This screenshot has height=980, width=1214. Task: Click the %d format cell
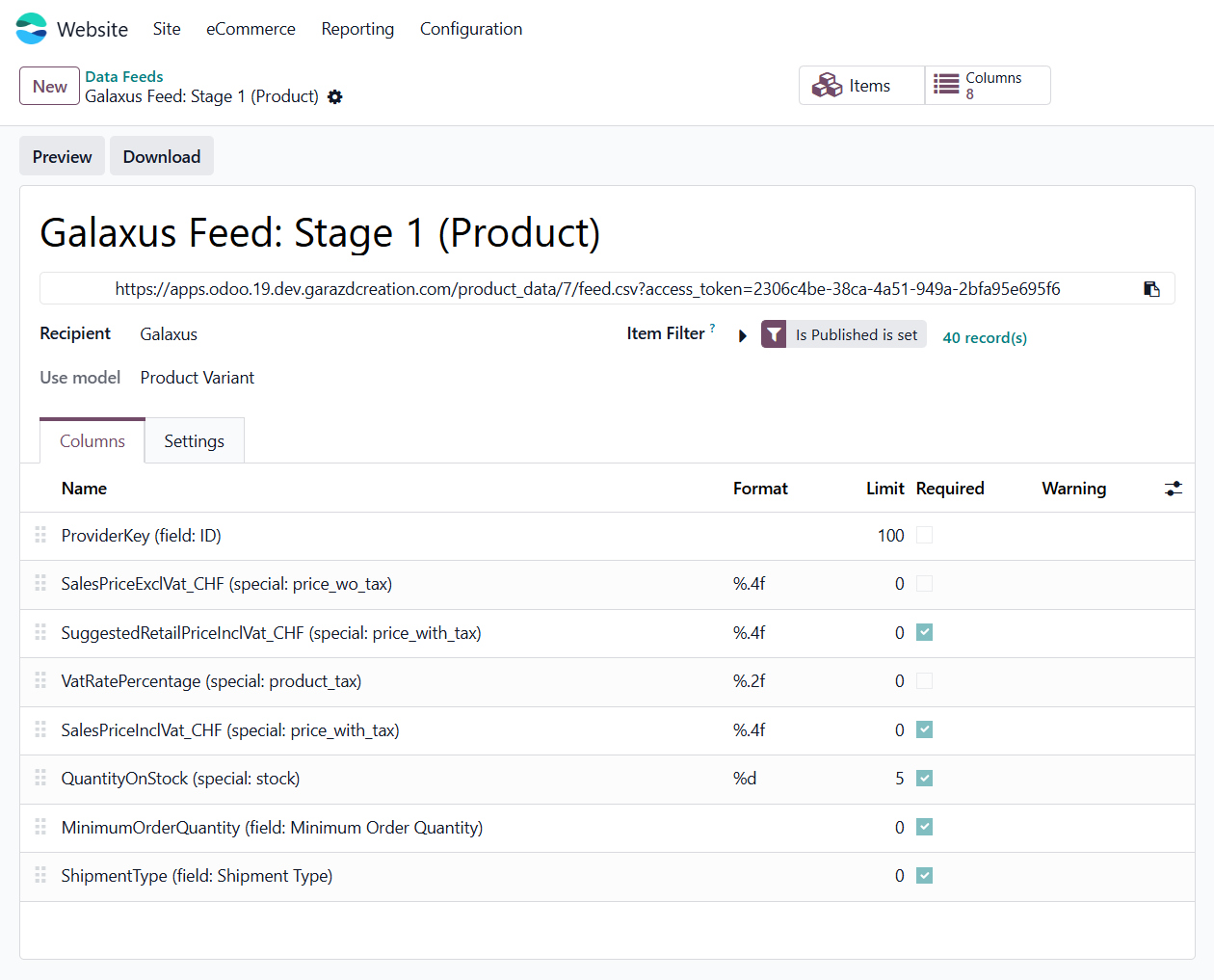click(x=745, y=778)
